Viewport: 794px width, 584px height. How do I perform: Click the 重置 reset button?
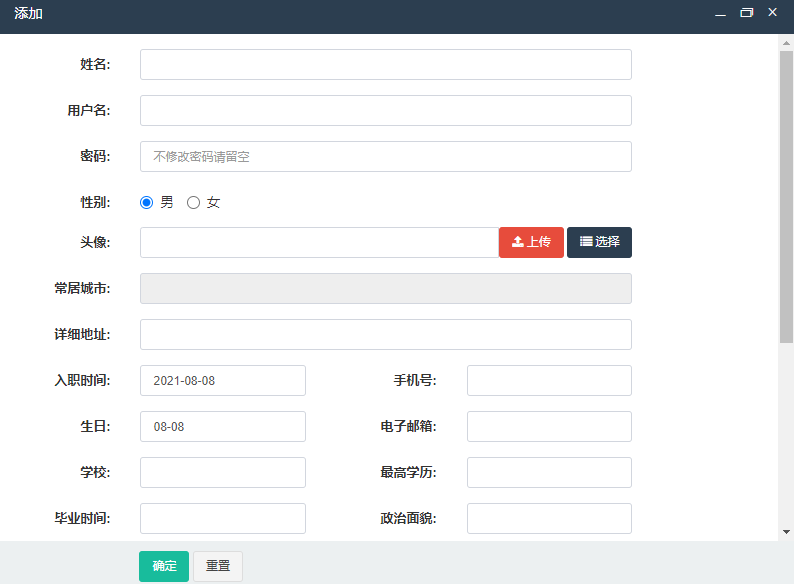pos(218,566)
